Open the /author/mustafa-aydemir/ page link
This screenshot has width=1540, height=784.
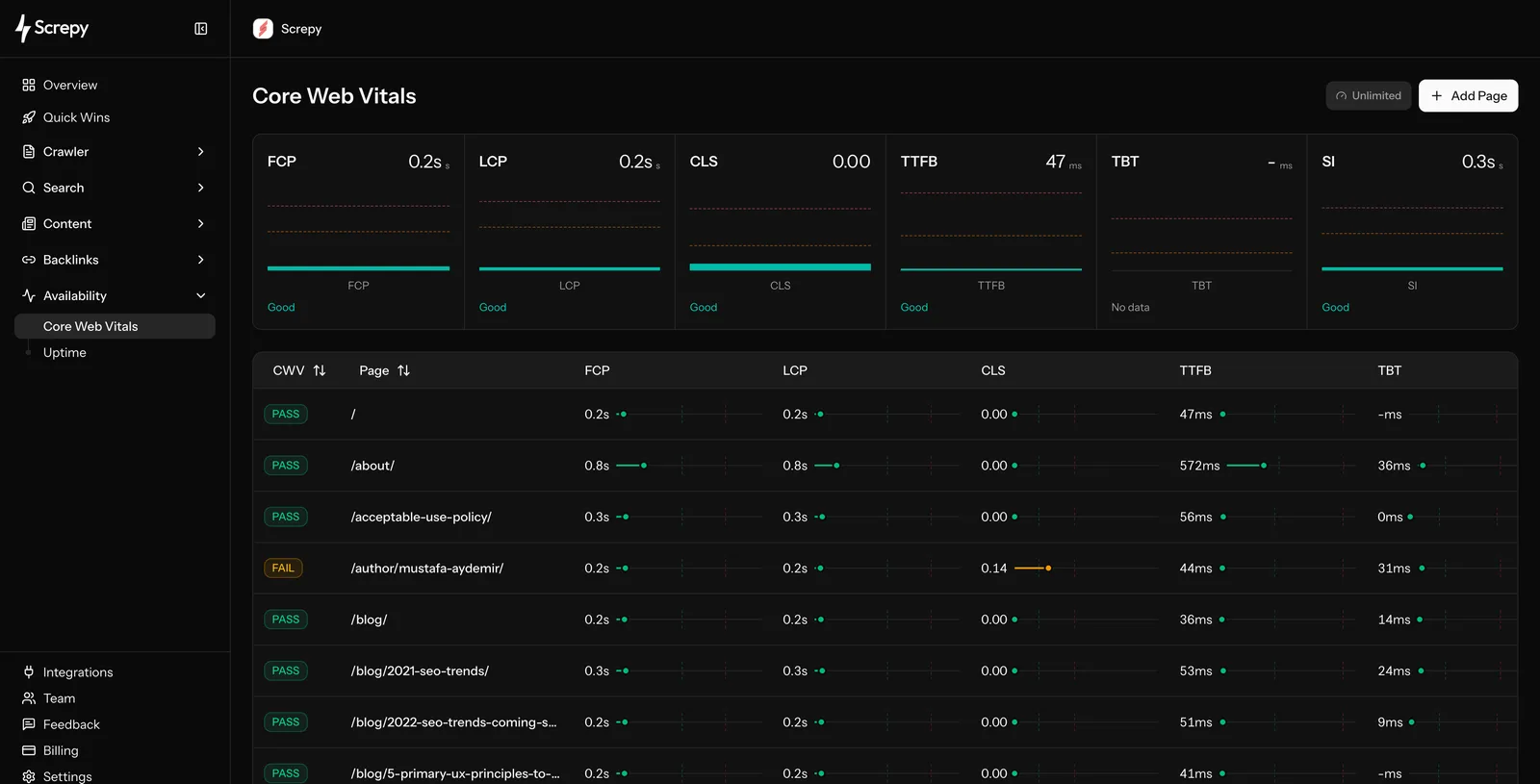pos(427,569)
